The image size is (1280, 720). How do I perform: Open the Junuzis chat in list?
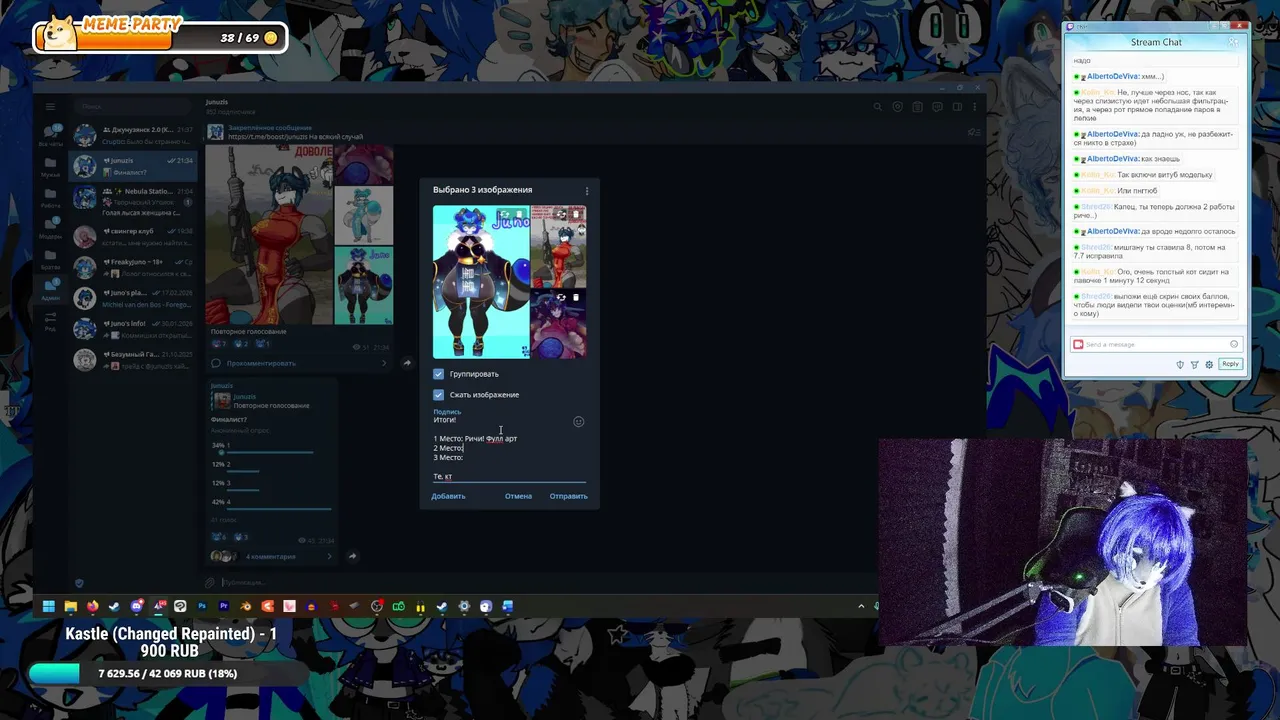coord(133,166)
